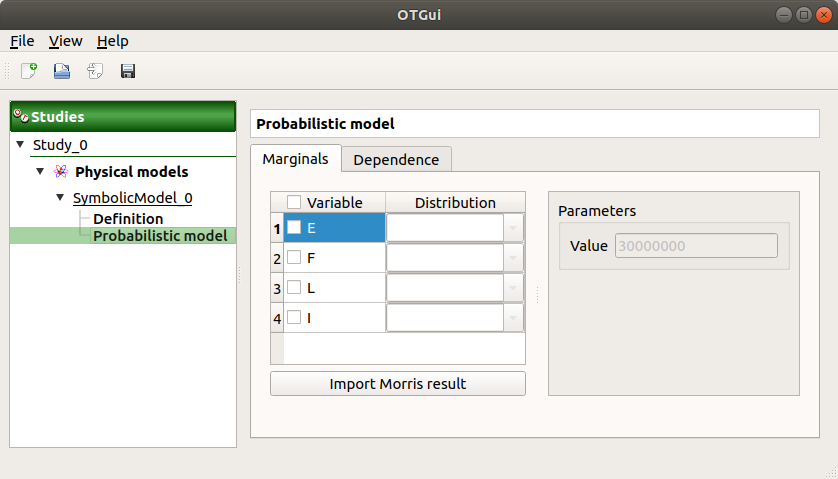Enable the checkbox for variable E
This screenshot has height=479, width=838.
tap(294, 227)
